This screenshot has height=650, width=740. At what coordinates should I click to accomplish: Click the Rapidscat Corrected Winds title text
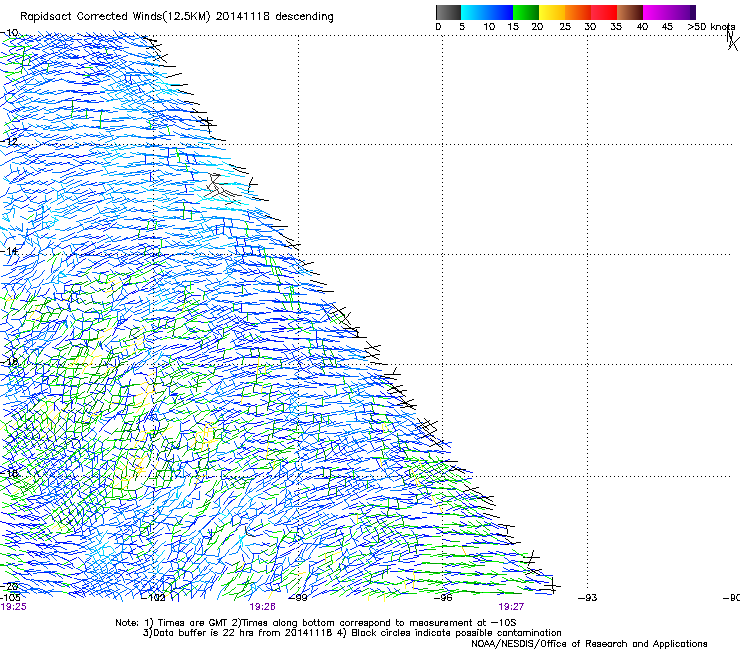click(x=177, y=17)
